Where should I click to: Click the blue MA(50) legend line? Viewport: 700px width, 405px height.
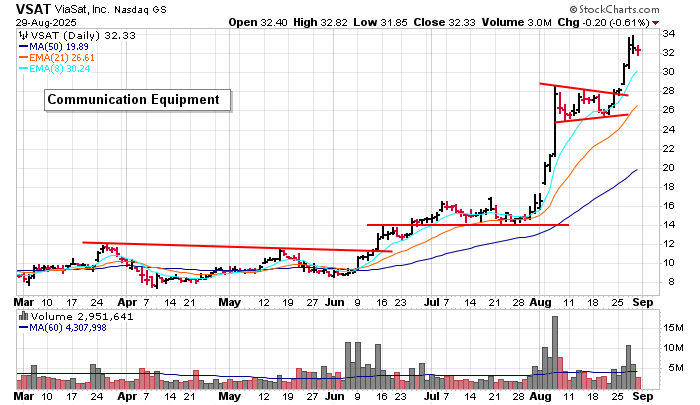[23, 47]
